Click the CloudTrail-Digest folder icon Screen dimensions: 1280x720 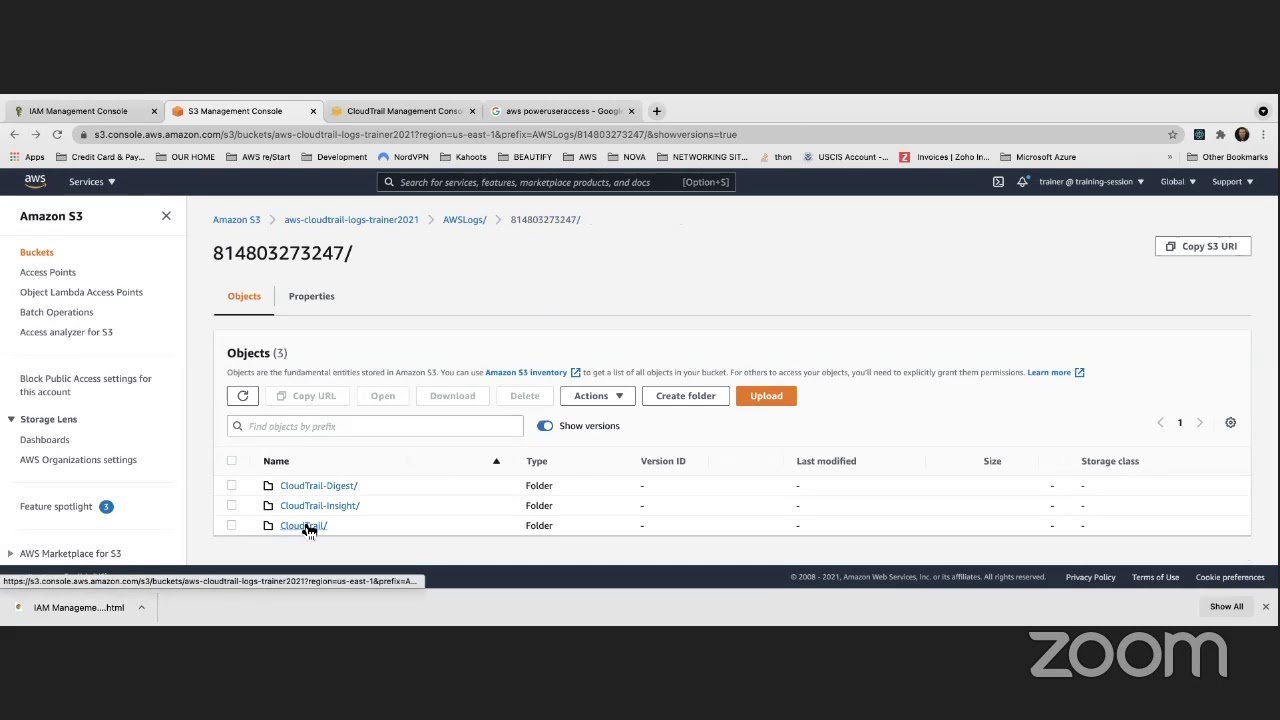pos(268,486)
